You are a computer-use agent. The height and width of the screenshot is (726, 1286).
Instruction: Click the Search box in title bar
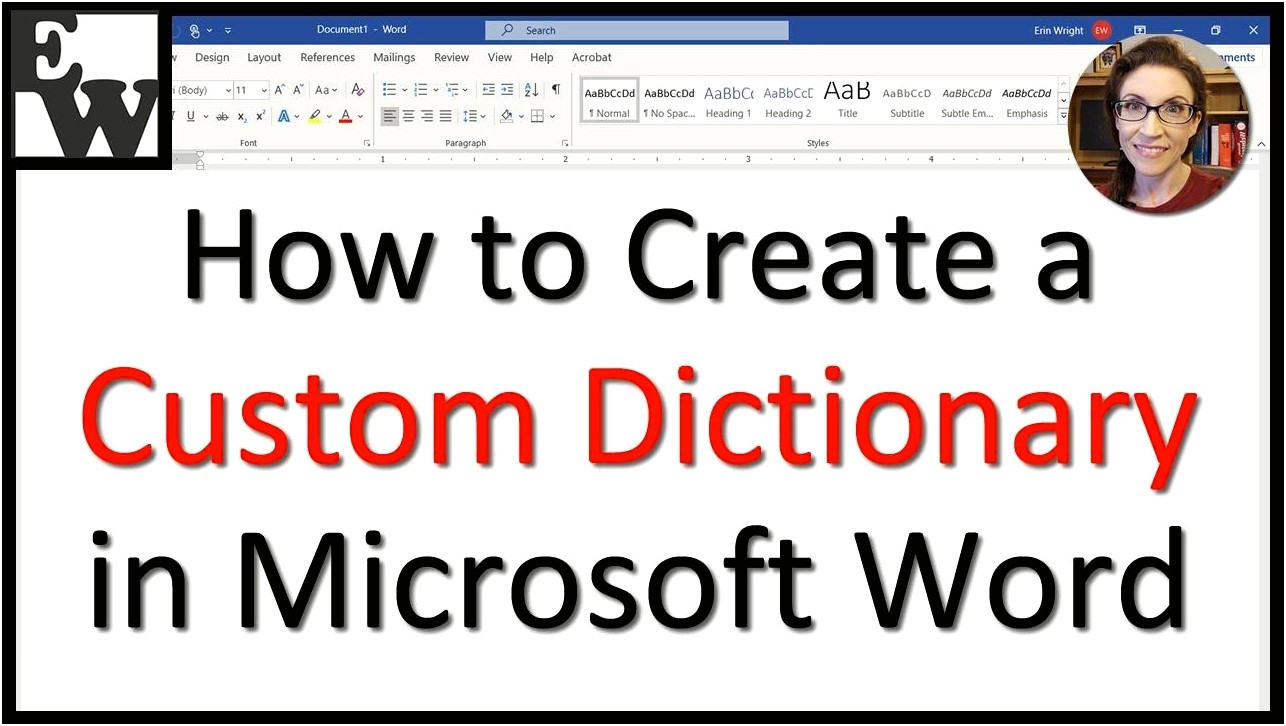[637, 31]
